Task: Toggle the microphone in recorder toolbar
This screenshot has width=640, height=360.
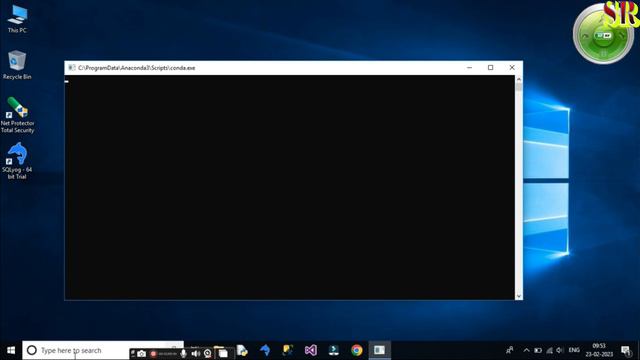Action: pos(184,353)
